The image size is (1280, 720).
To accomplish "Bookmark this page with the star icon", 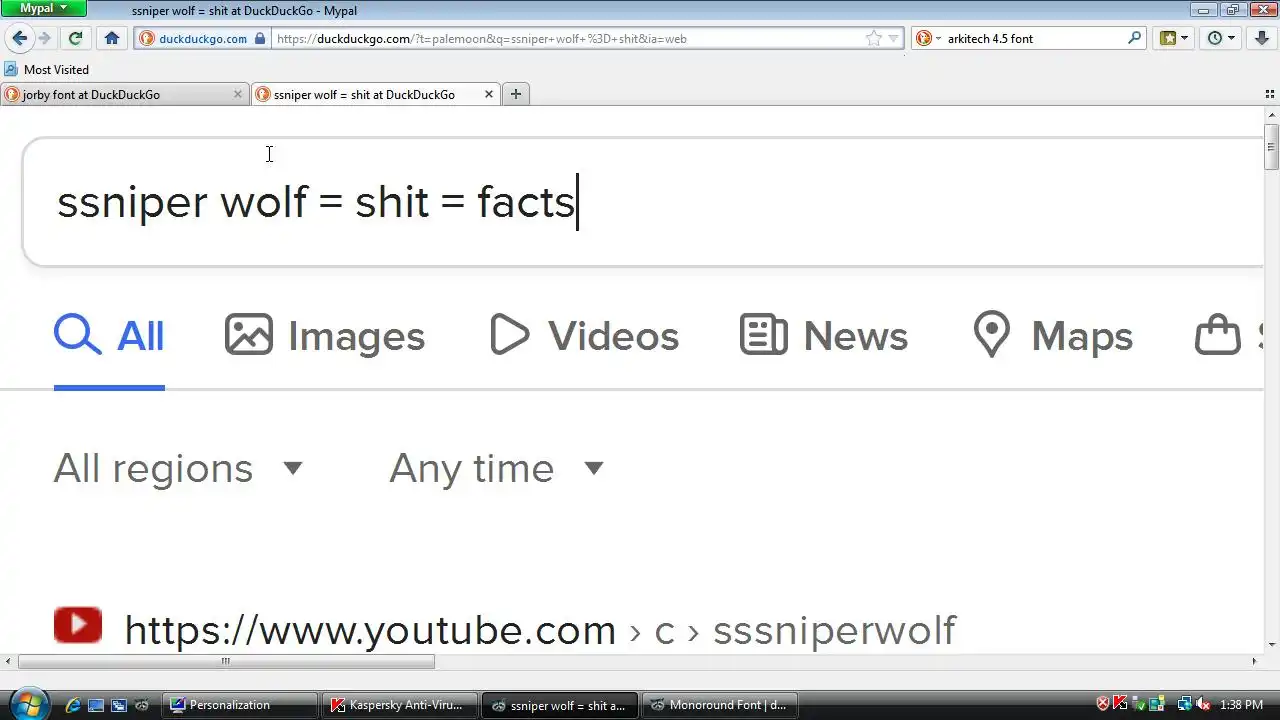I will tap(873, 38).
